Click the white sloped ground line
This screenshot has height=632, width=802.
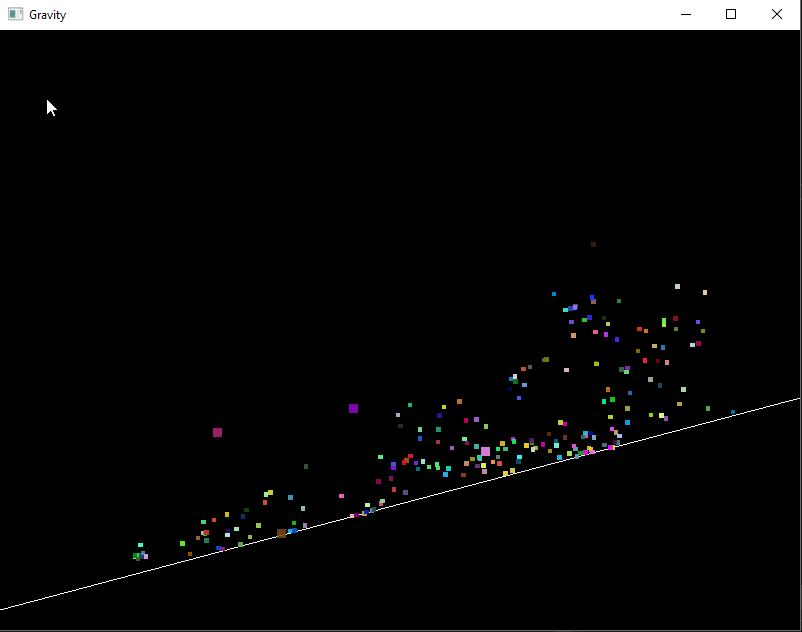(x=400, y=503)
